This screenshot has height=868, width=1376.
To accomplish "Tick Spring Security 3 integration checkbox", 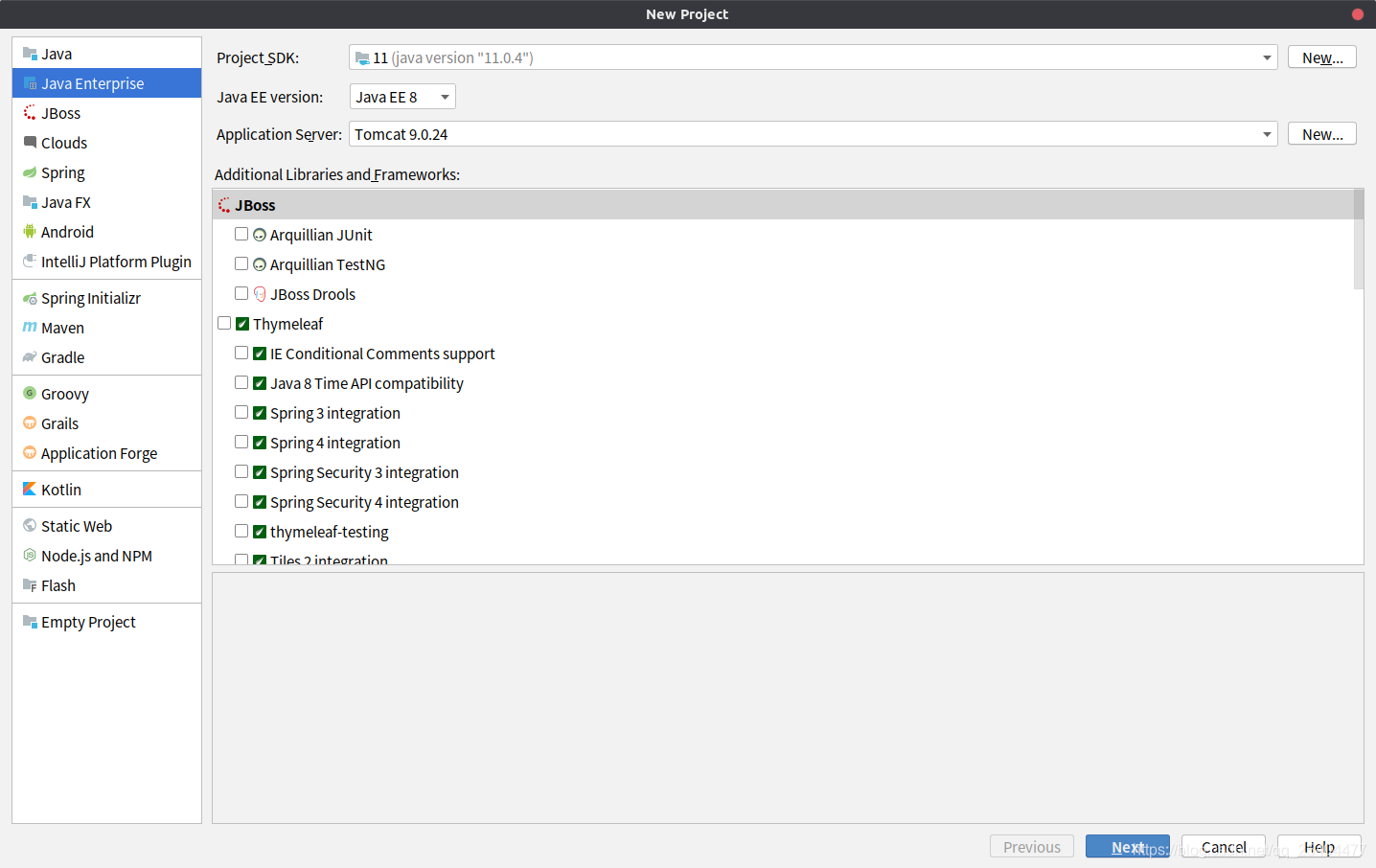I will (x=241, y=471).
